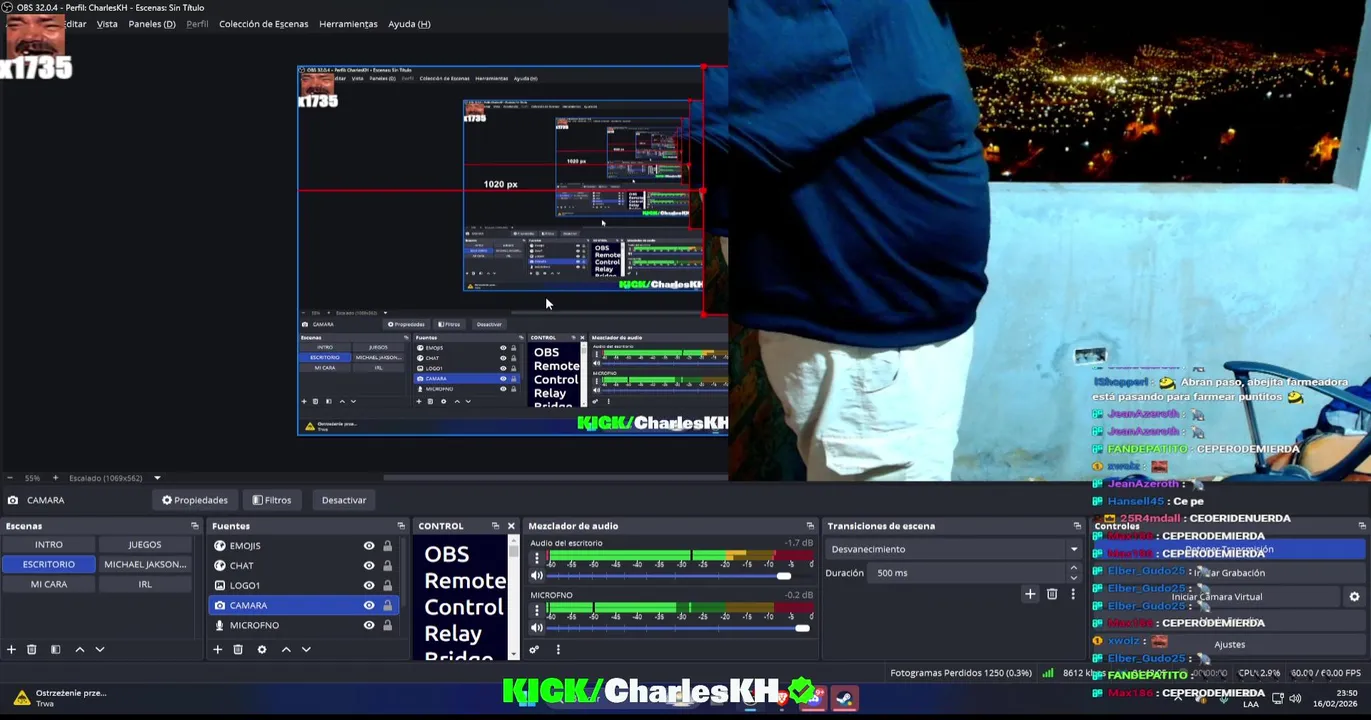Image resolution: width=1371 pixels, height=720 pixels.
Task: Open virtual camera settings gear
Action: [1354, 597]
